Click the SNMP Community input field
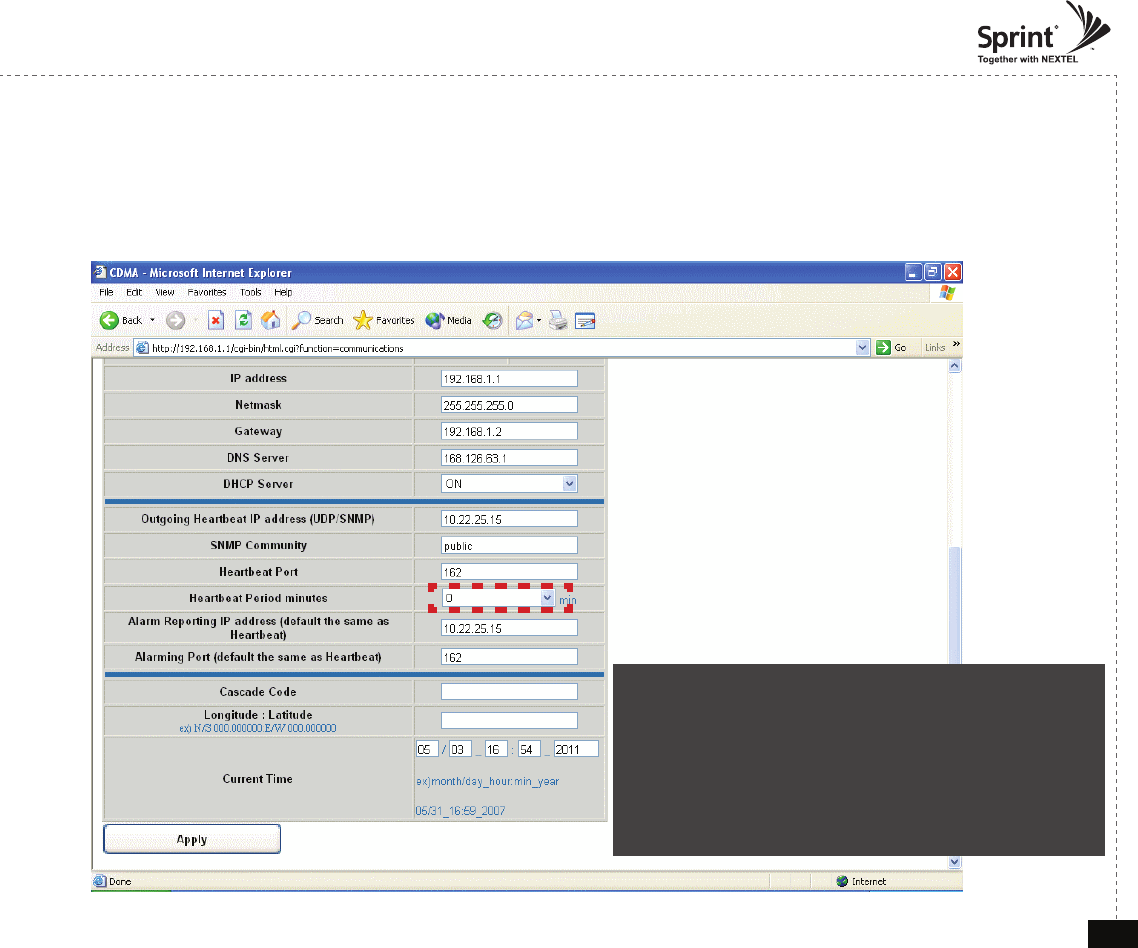 pyautogui.click(x=509, y=546)
